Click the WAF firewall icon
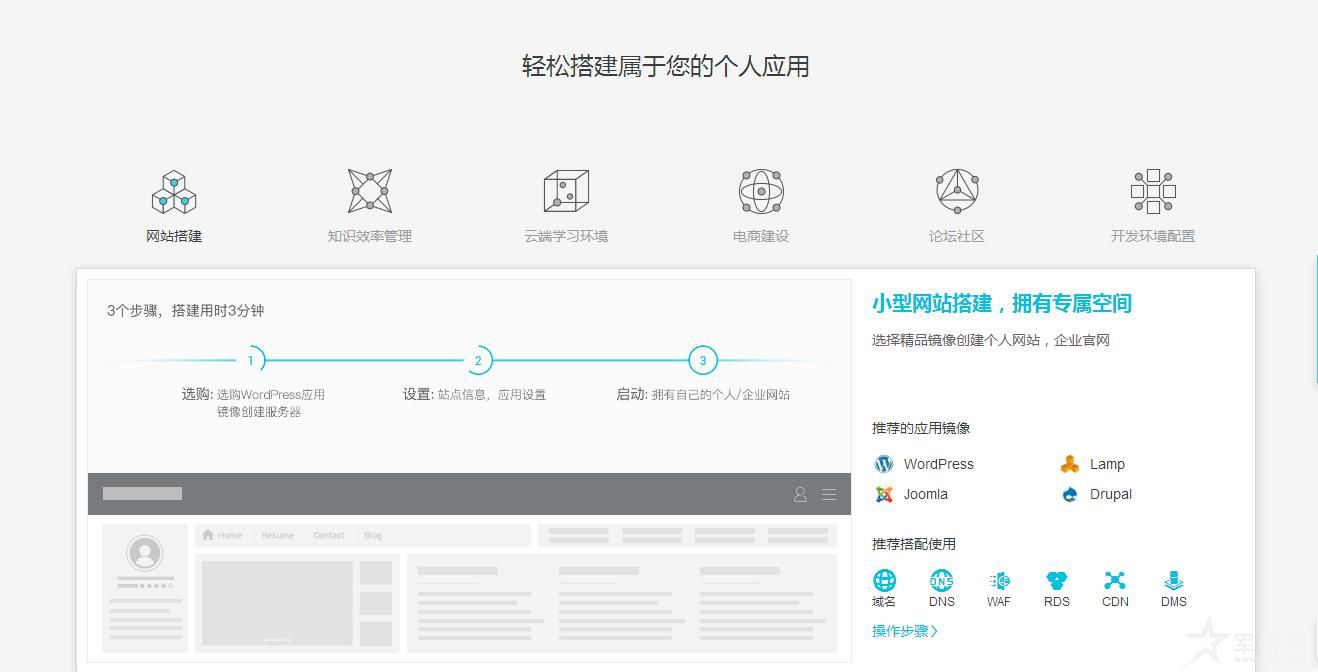Image resolution: width=1318 pixels, height=672 pixels. 999,581
